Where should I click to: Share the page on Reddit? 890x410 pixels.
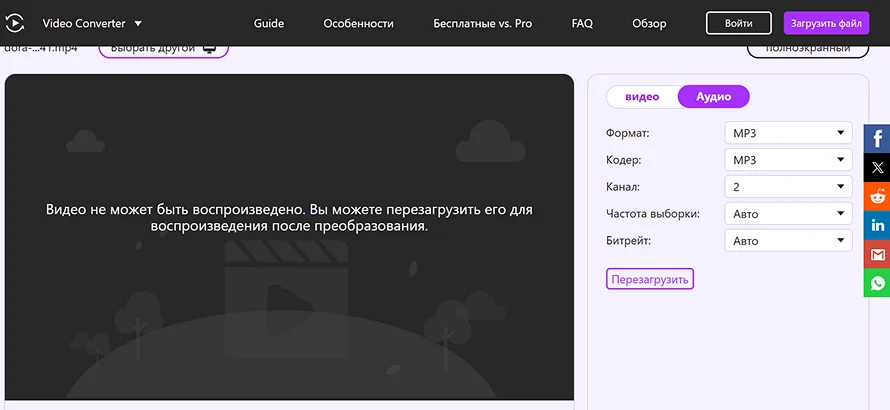(x=877, y=197)
